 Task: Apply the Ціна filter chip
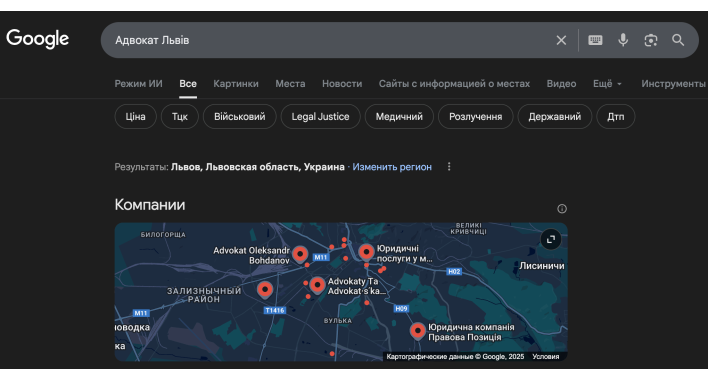(x=135, y=116)
